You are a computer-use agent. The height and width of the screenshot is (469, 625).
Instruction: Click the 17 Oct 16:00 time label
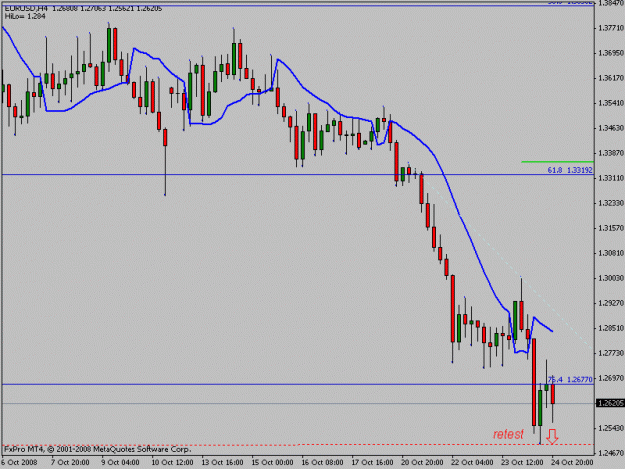tap(372, 463)
